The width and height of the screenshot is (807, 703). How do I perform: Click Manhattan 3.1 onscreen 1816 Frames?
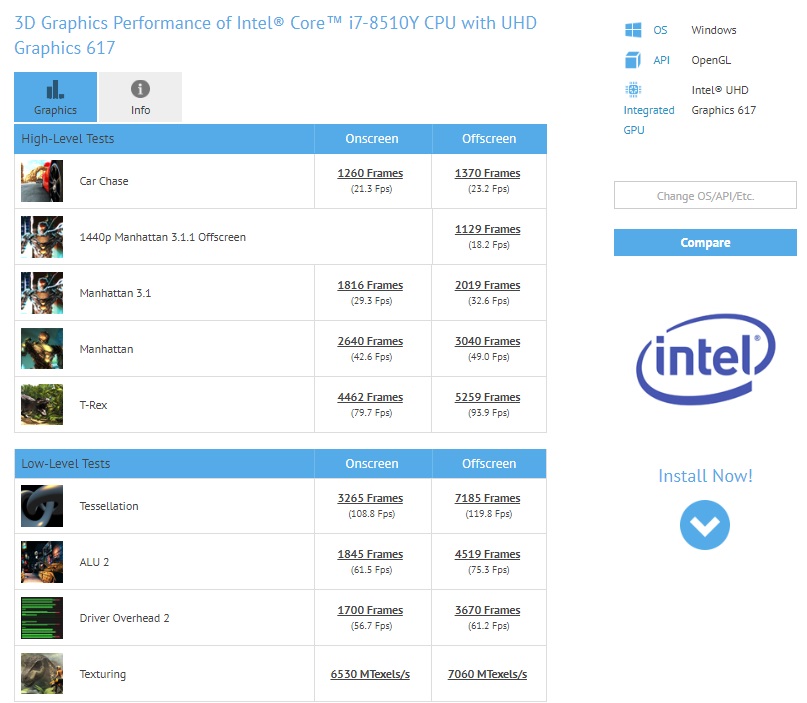coord(370,285)
